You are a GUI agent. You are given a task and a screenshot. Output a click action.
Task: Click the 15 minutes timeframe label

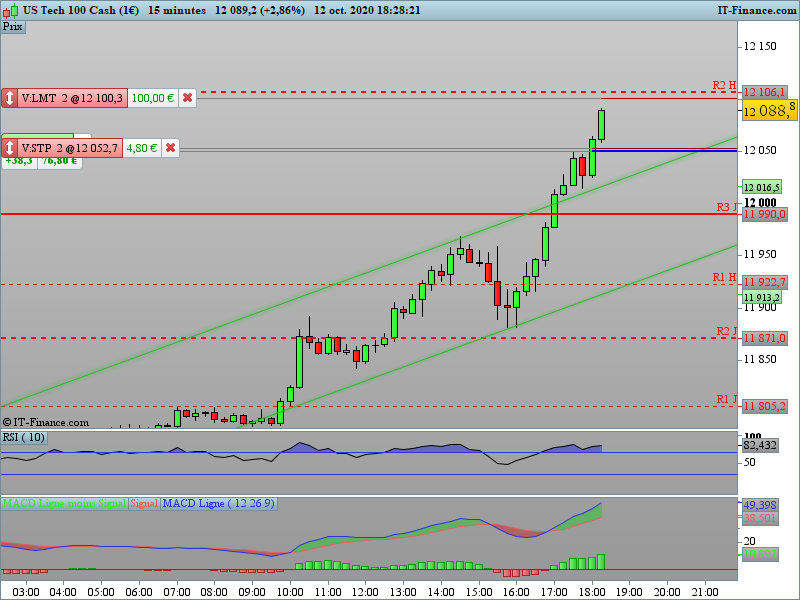pyautogui.click(x=177, y=10)
